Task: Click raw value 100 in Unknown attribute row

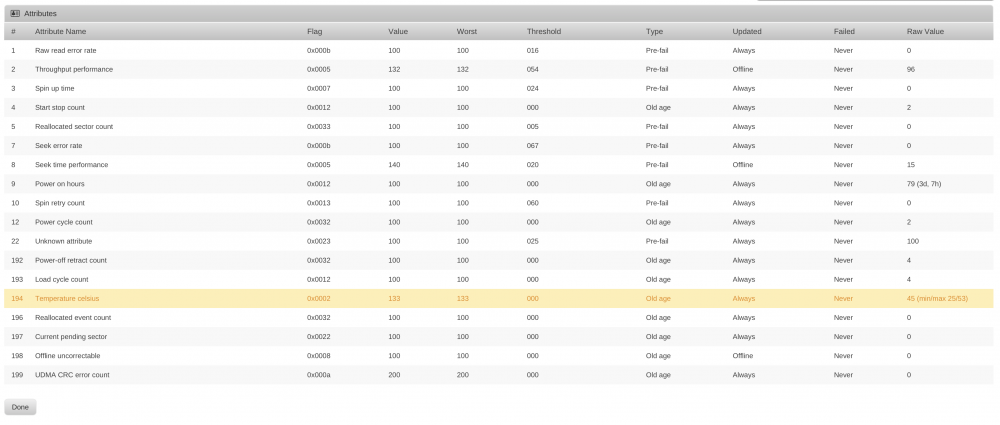Action: tap(913, 242)
